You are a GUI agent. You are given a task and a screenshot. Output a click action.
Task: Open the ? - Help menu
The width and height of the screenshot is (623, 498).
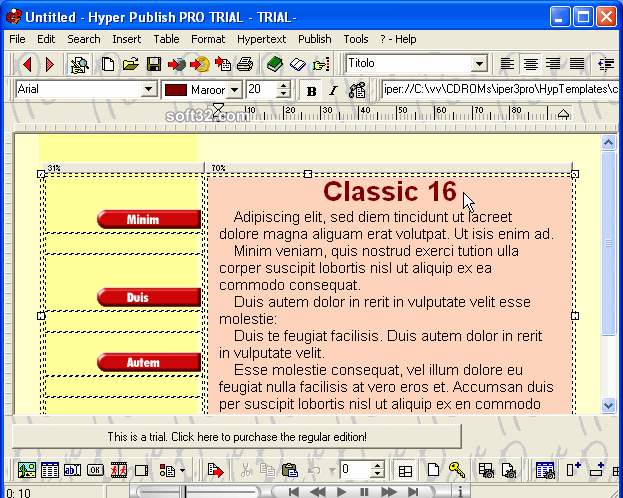pyautogui.click(x=398, y=39)
